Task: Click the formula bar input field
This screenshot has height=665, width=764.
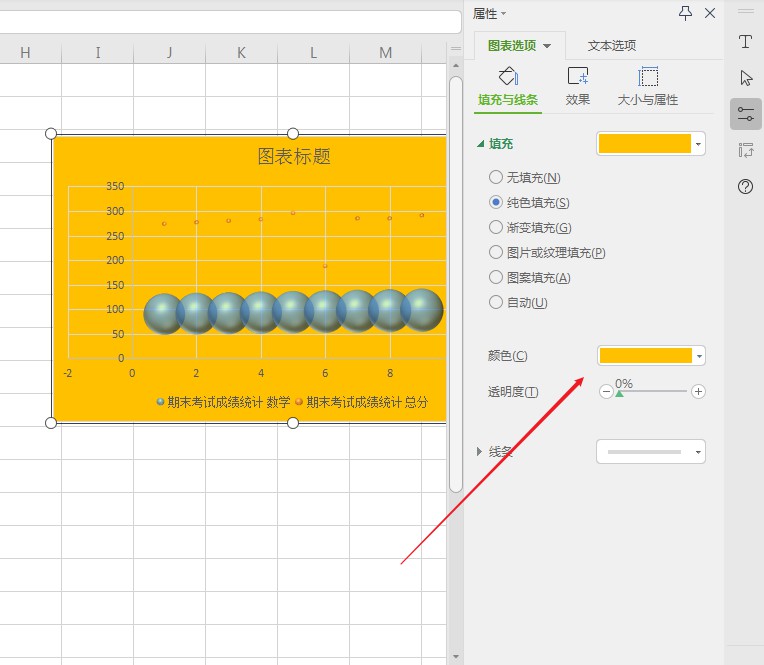Action: 230,22
